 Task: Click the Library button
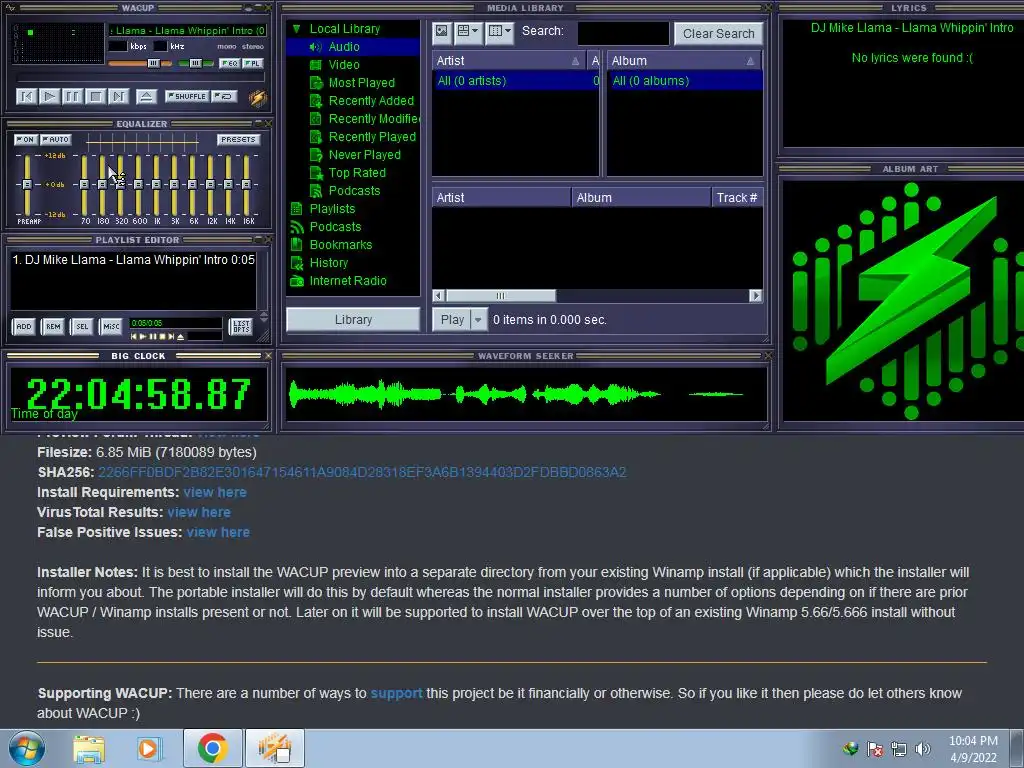click(x=353, y=319)
